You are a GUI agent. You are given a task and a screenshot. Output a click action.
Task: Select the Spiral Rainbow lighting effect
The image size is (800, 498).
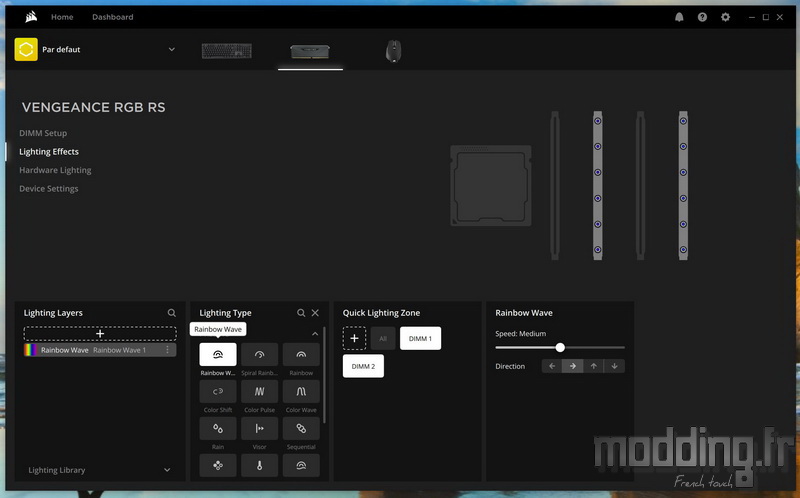point(259,354)
